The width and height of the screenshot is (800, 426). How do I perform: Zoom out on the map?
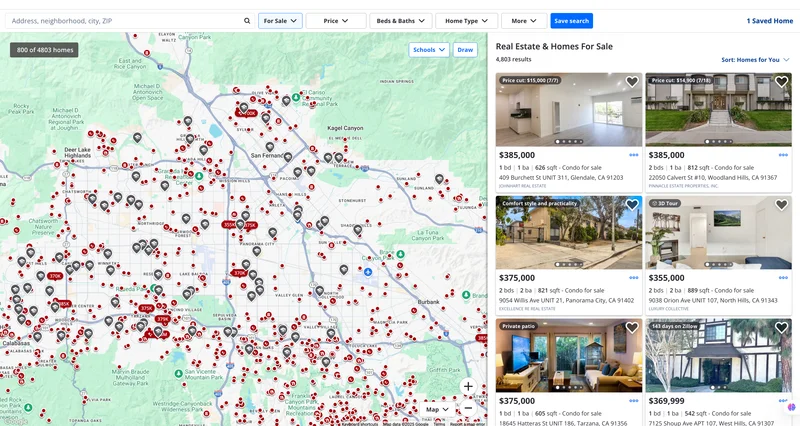click(468, 408)
